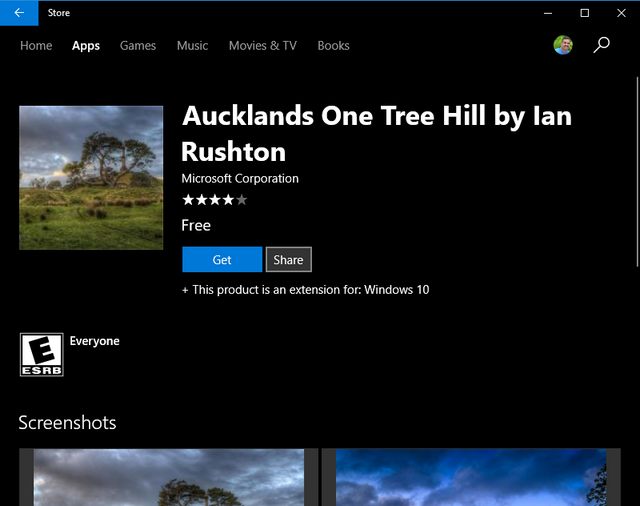Open the user account avatar
The width and height of the screenshot is (640, 506).
563,45
